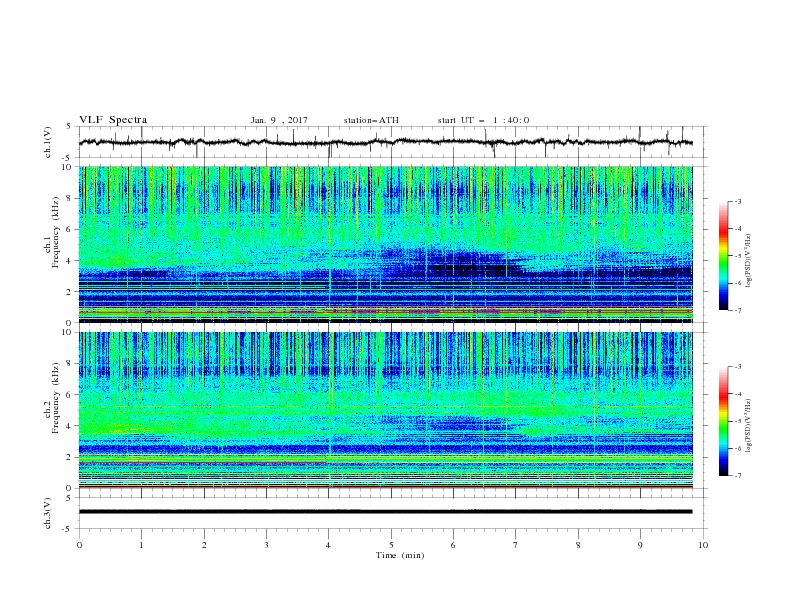Select the ch.2 colorbar "log(PSD)(V²/Hz)" label
The height and width of the screenshot is (612, 792).
pos(749,426)
